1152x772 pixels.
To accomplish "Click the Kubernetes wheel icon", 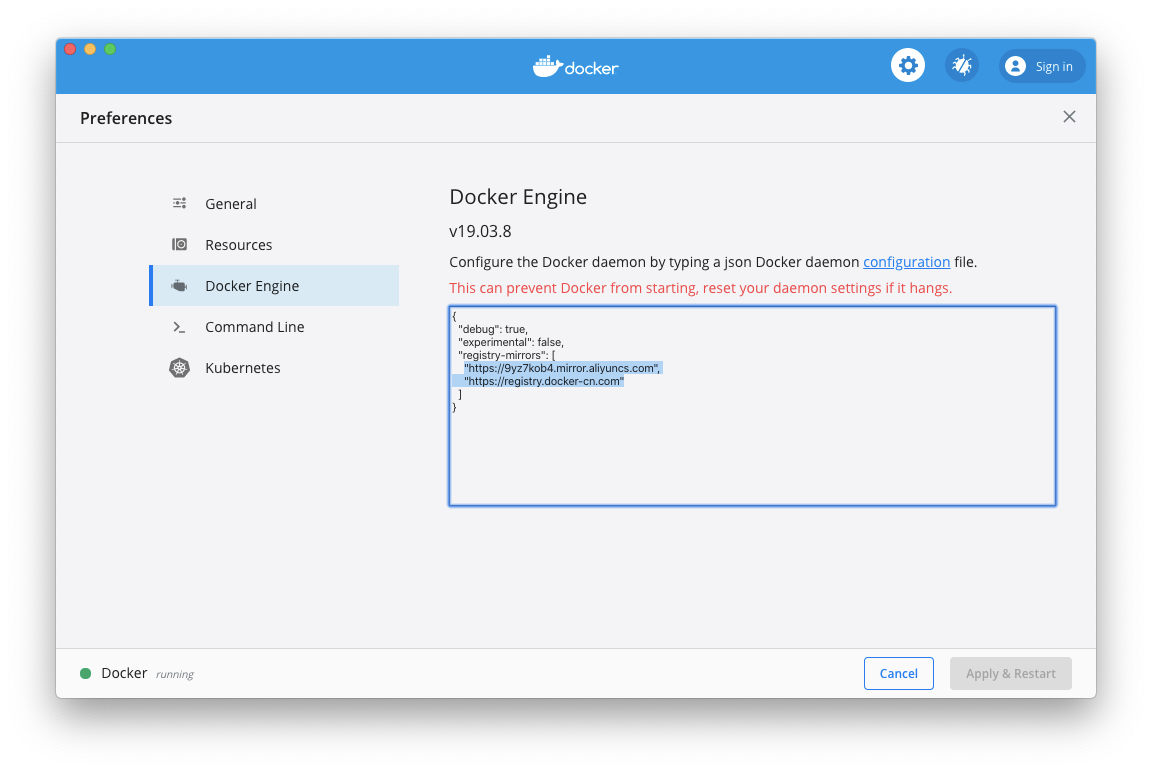I will point(179,368).
